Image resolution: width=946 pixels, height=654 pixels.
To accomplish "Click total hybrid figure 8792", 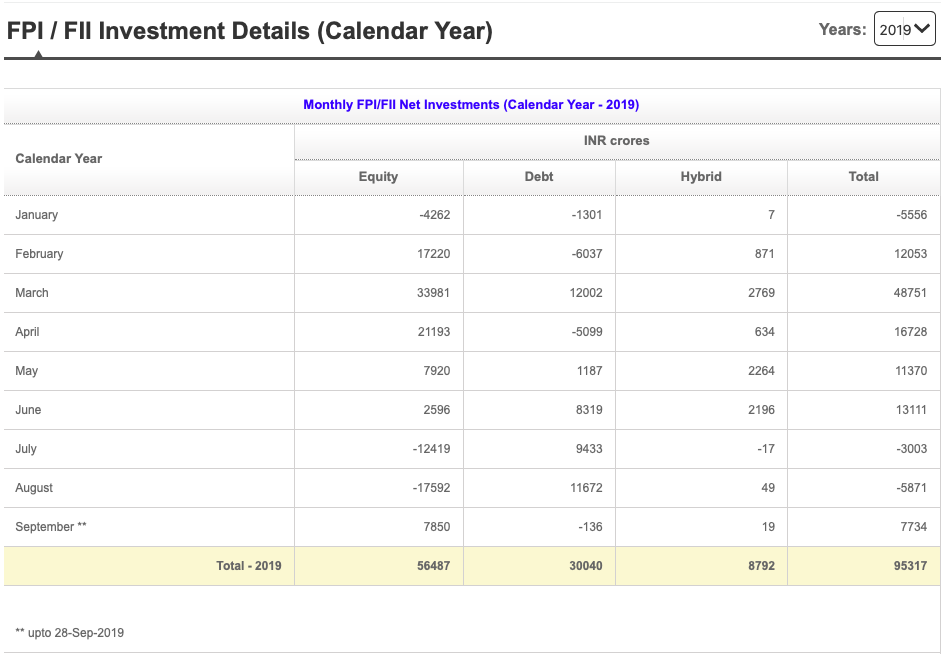I will point(761,566).
